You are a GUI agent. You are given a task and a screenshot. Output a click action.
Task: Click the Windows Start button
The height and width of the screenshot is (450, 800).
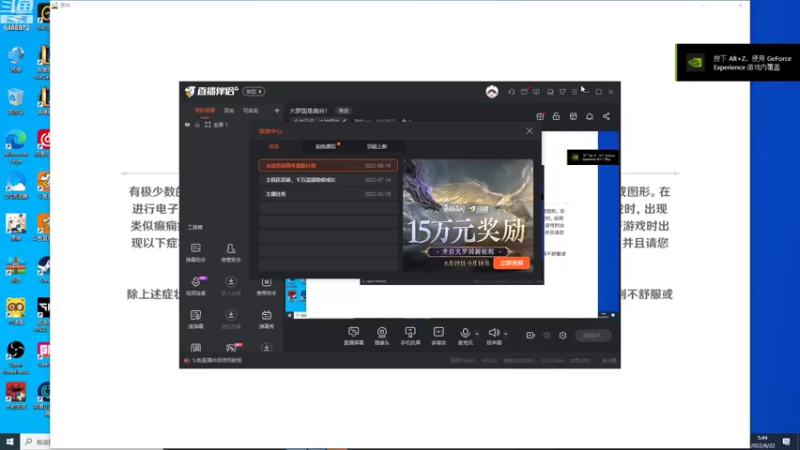coord(10,441)
